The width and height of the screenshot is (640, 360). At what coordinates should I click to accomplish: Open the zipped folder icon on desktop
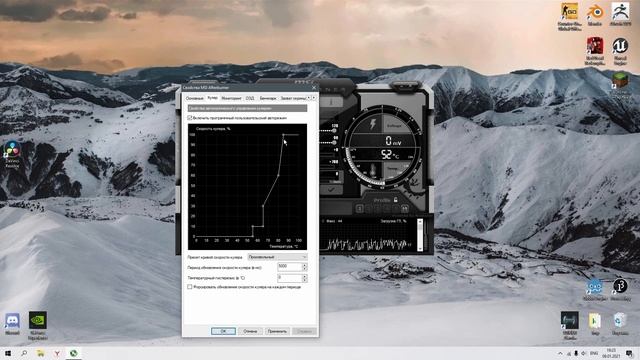coord(595,324)
